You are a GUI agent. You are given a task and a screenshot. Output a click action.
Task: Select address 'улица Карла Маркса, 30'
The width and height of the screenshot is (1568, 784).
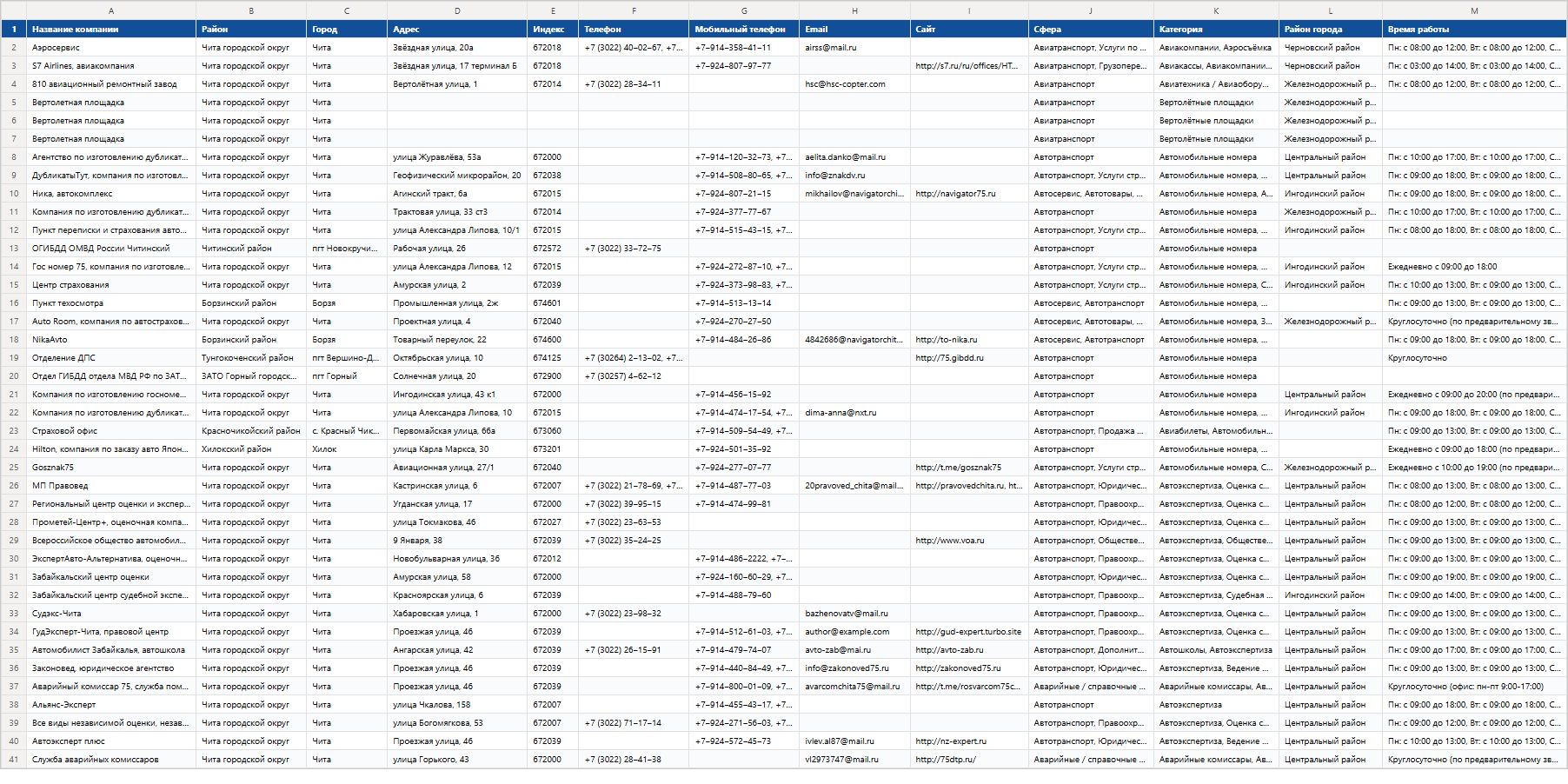click(457, 448)
